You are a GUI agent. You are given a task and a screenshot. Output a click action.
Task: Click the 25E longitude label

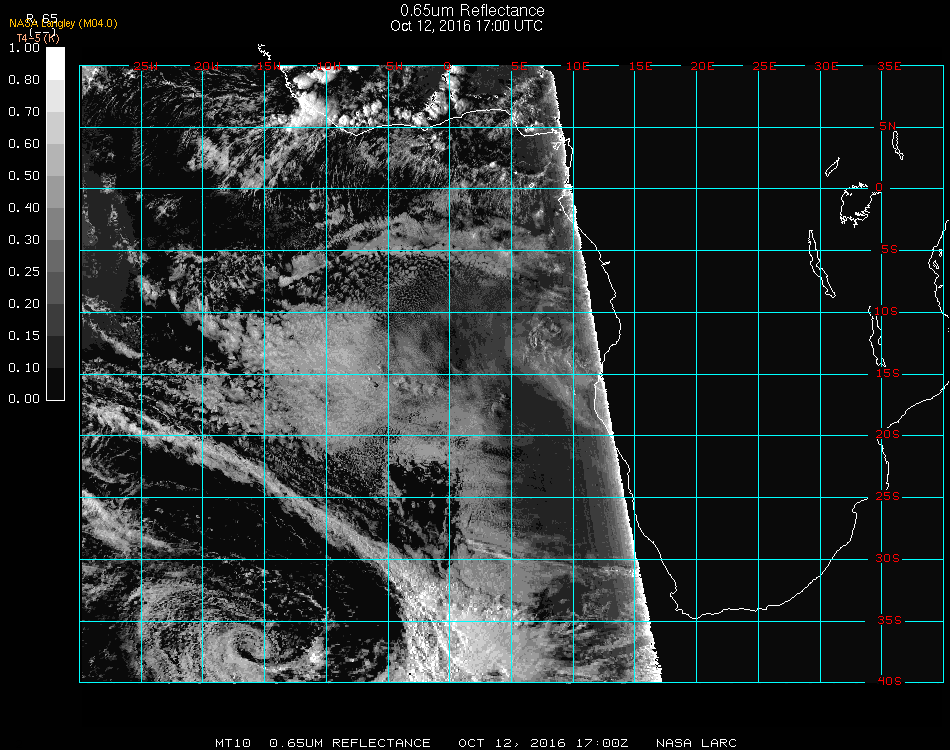(x=764, y=66)
